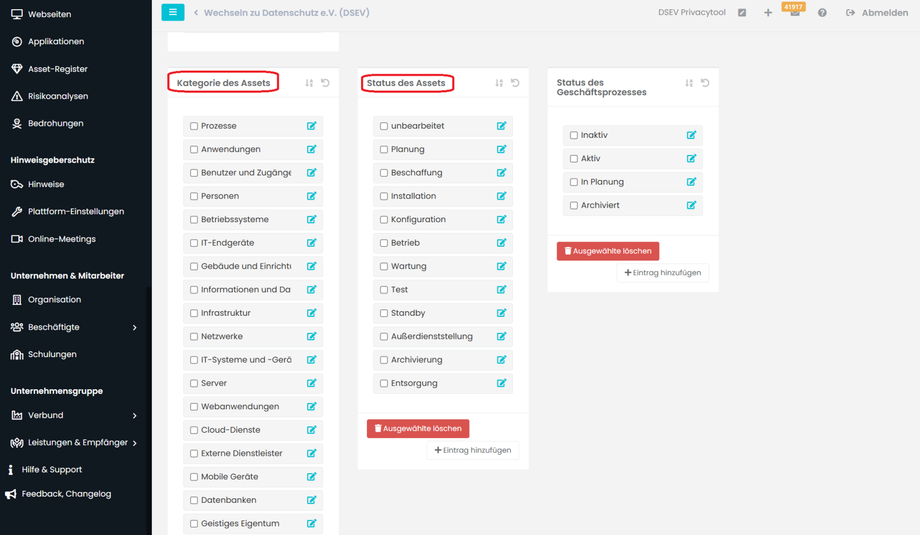The width and height of the screenshot is (920, 535).
Task: Add entry to Status des Geschäftsprozesses
Action: pyautogui.click(x=662, y=273)
